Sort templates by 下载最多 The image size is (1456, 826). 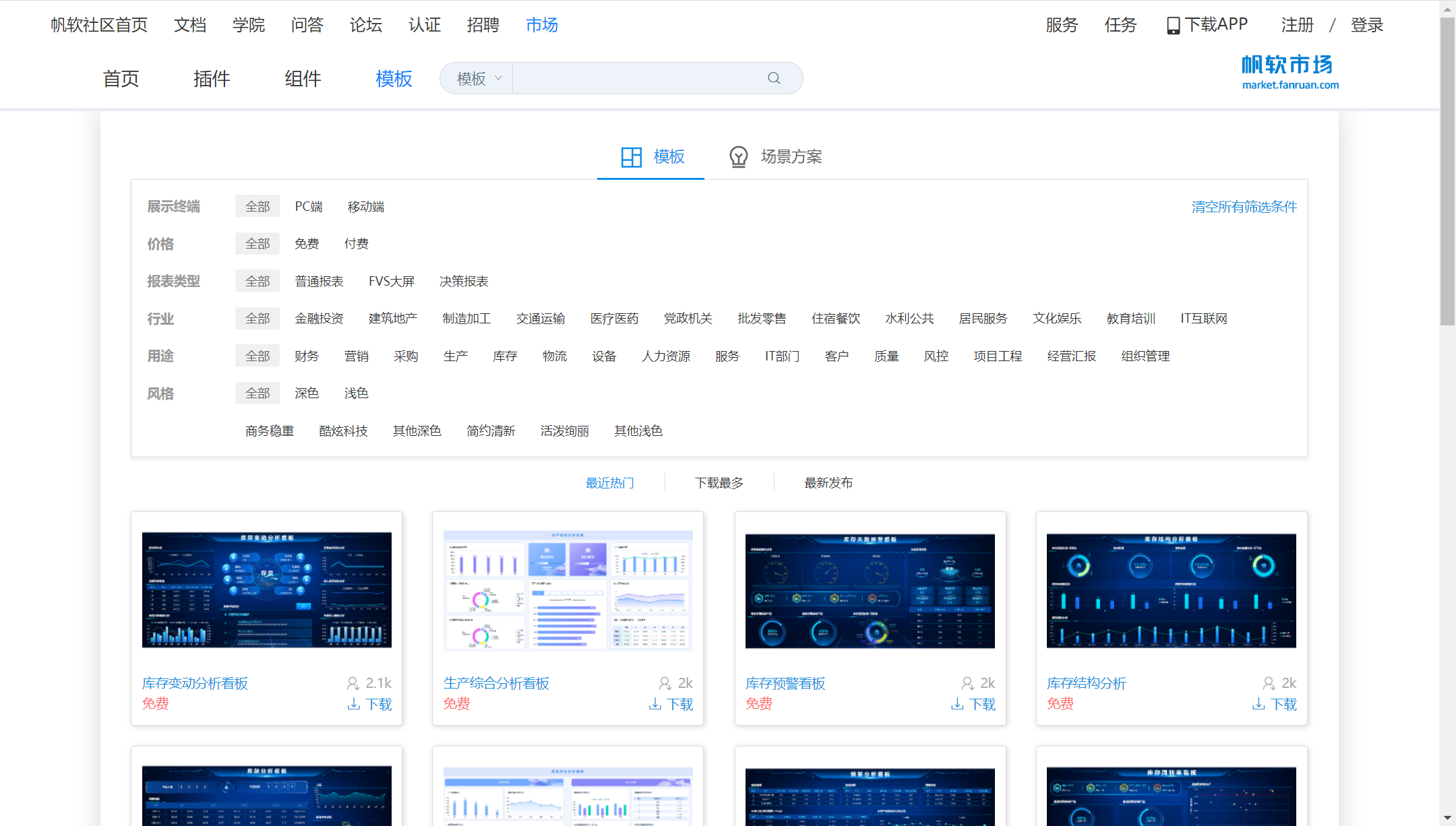tap(719, 482)
